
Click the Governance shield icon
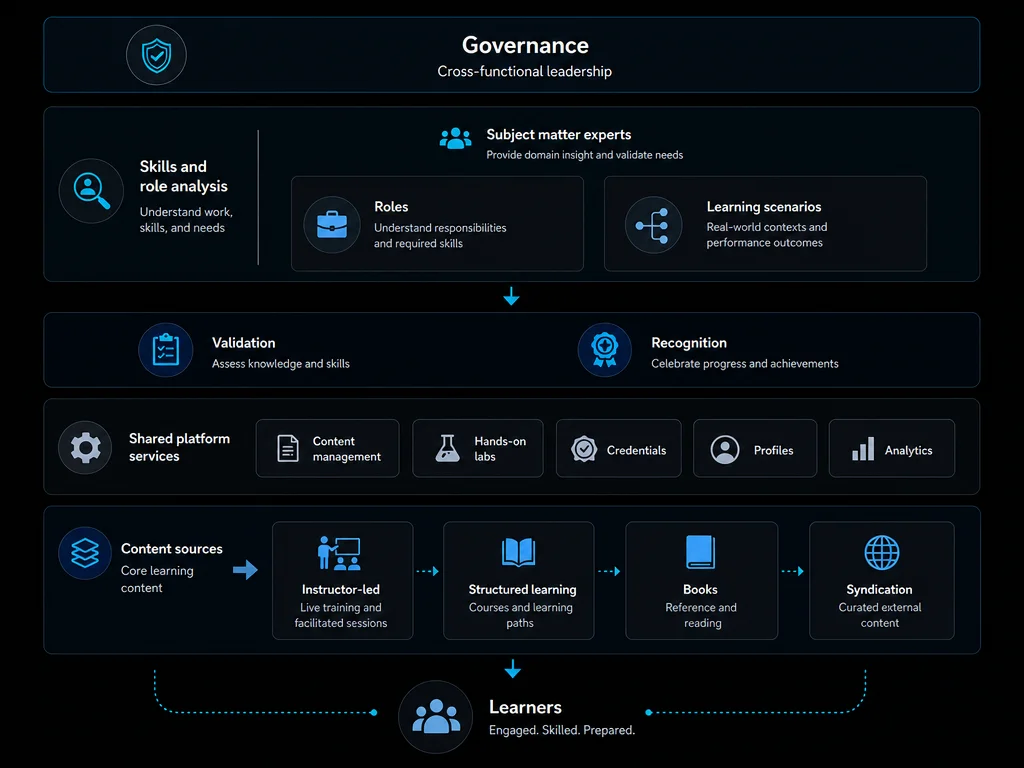click(x=156, y=55)
